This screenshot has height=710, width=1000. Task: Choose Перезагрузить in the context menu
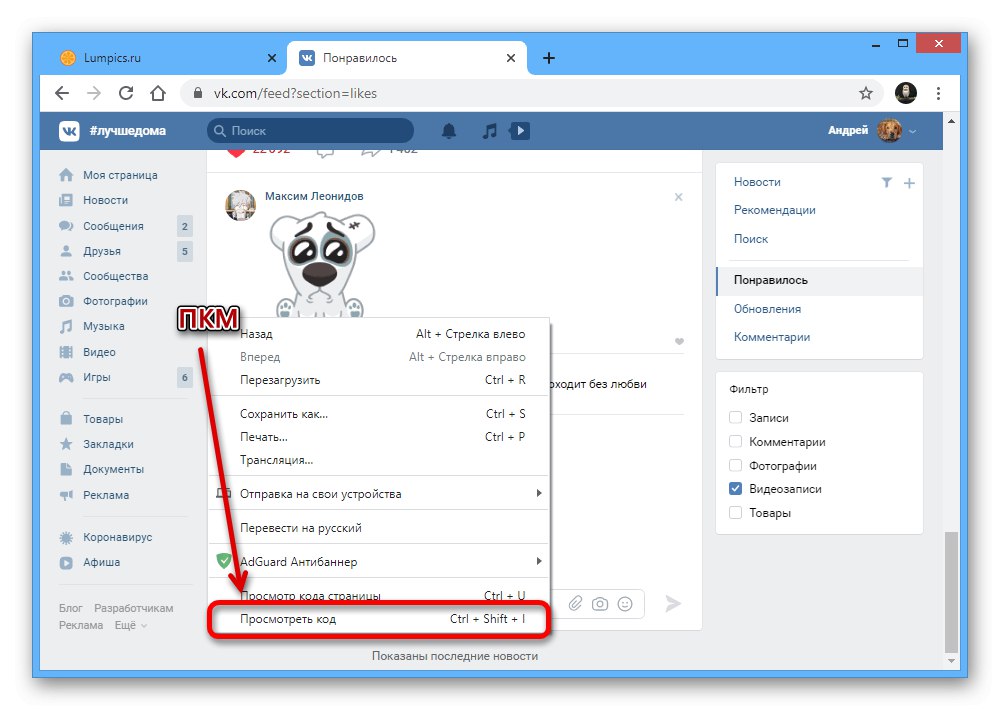click(x=379, y=380)
